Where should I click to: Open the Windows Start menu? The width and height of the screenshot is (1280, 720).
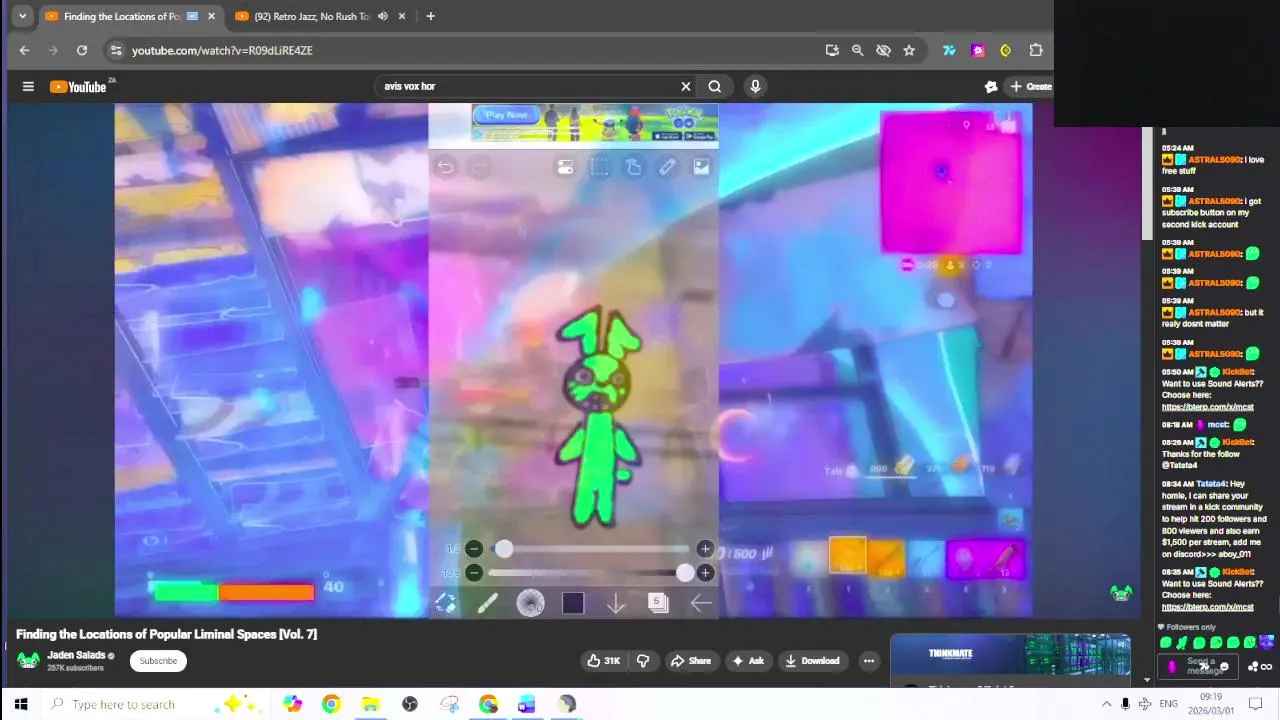(x=20, y=704)
